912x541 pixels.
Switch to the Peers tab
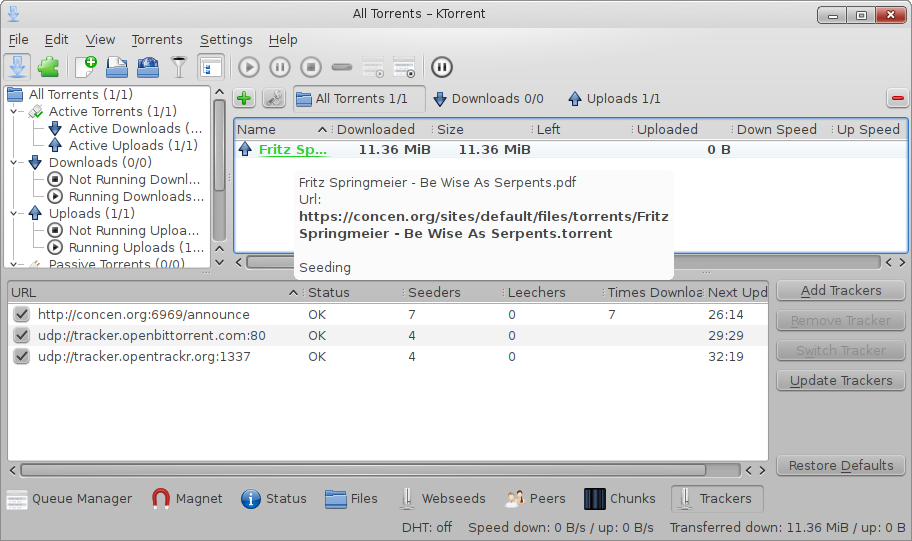click(535, 499)
